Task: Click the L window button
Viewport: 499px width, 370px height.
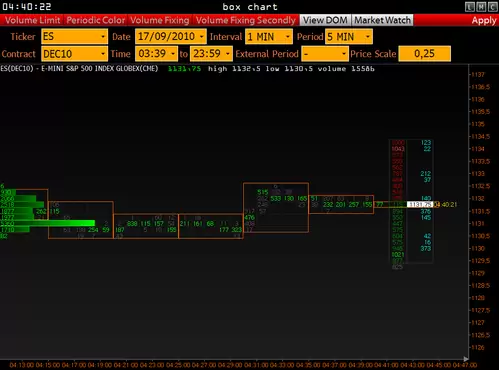Action: pos(470,7)
